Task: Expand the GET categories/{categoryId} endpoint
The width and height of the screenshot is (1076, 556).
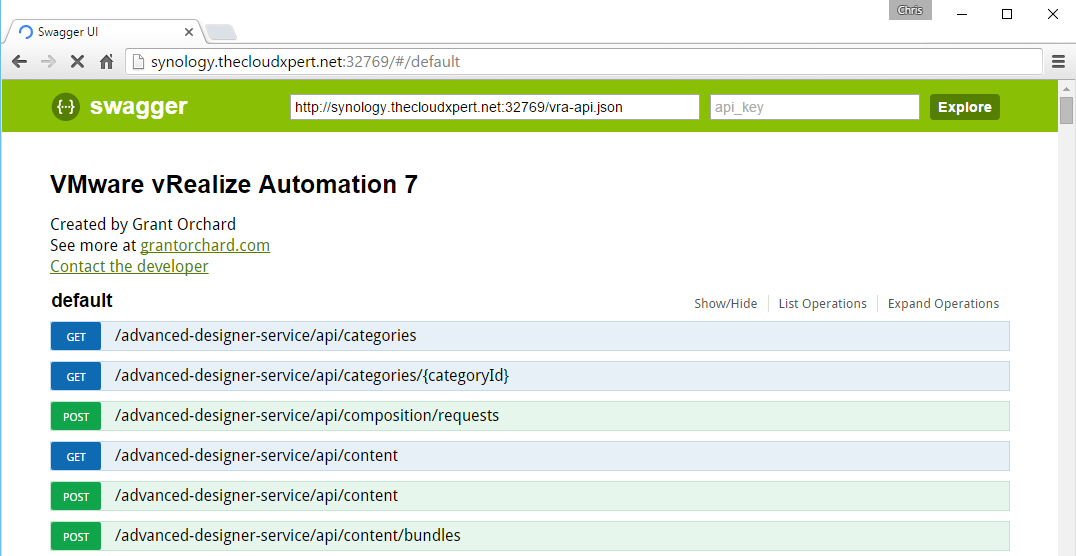Action: [x=312, y=376]
